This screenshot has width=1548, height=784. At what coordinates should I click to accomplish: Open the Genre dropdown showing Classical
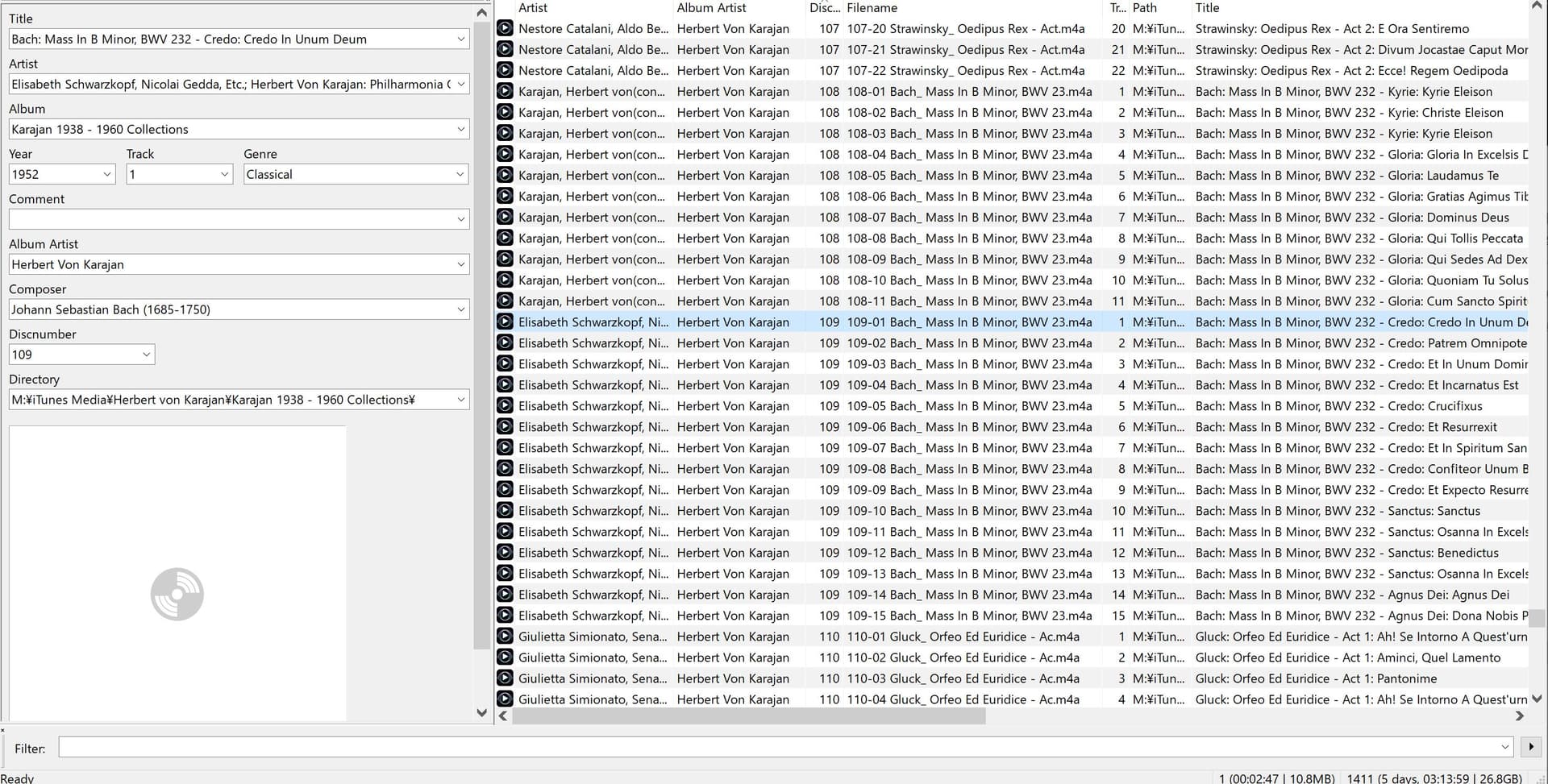pyautogui.click(x=460, y=174)
